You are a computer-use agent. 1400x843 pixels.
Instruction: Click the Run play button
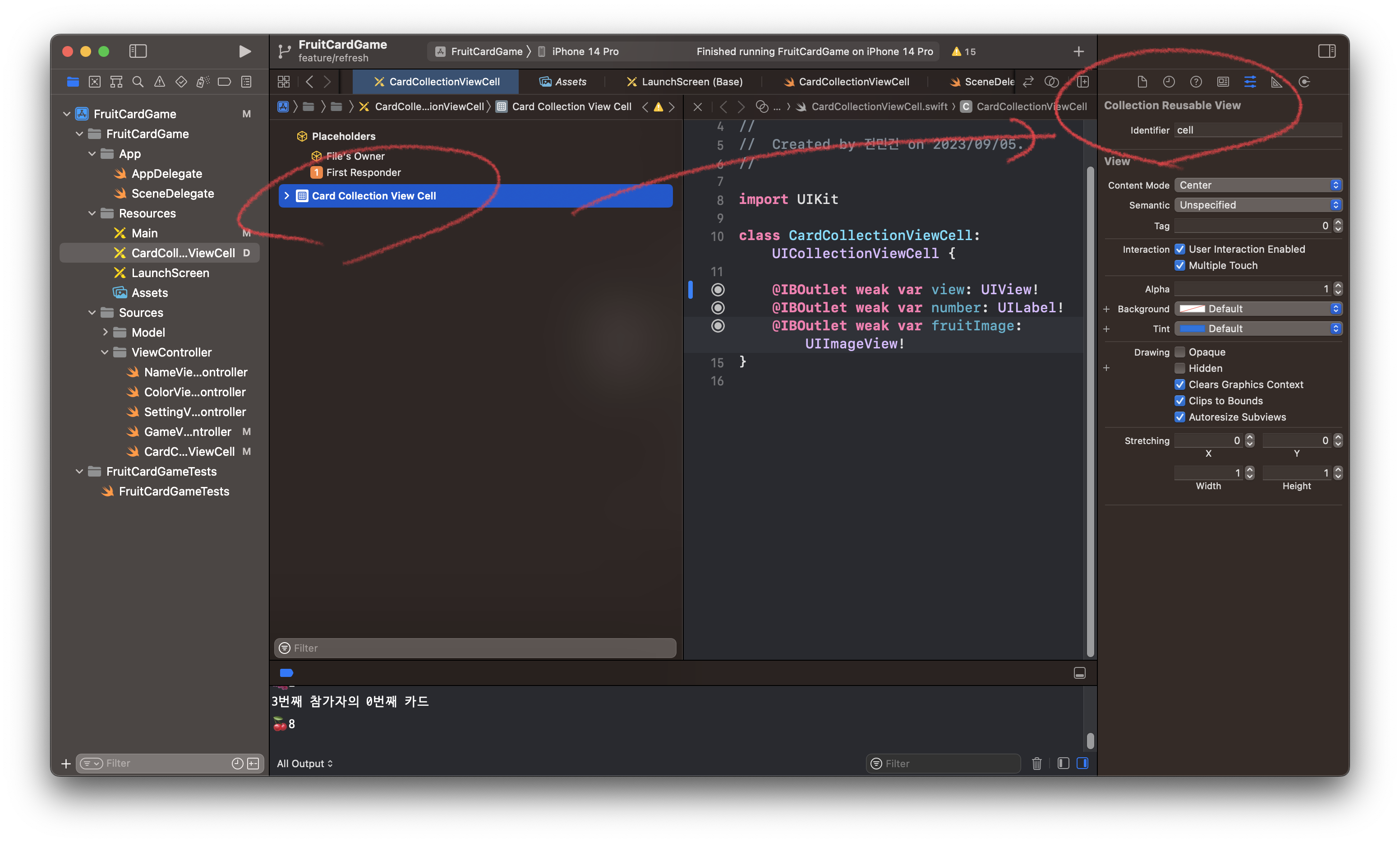point(245,51)
